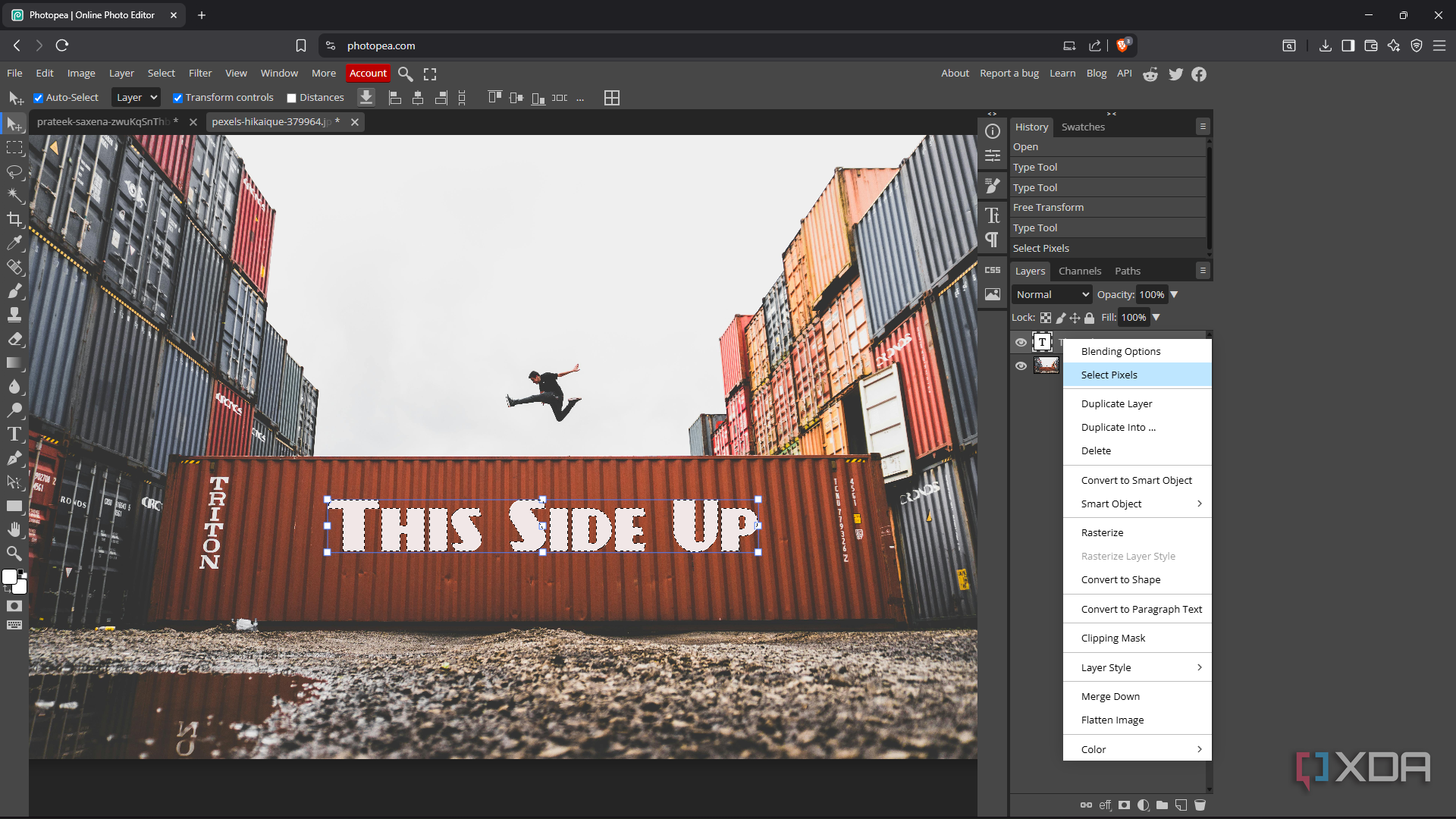1456x819 pixels.
Task: Select the Type tool in left toolbar
Action: pos(14,435)
